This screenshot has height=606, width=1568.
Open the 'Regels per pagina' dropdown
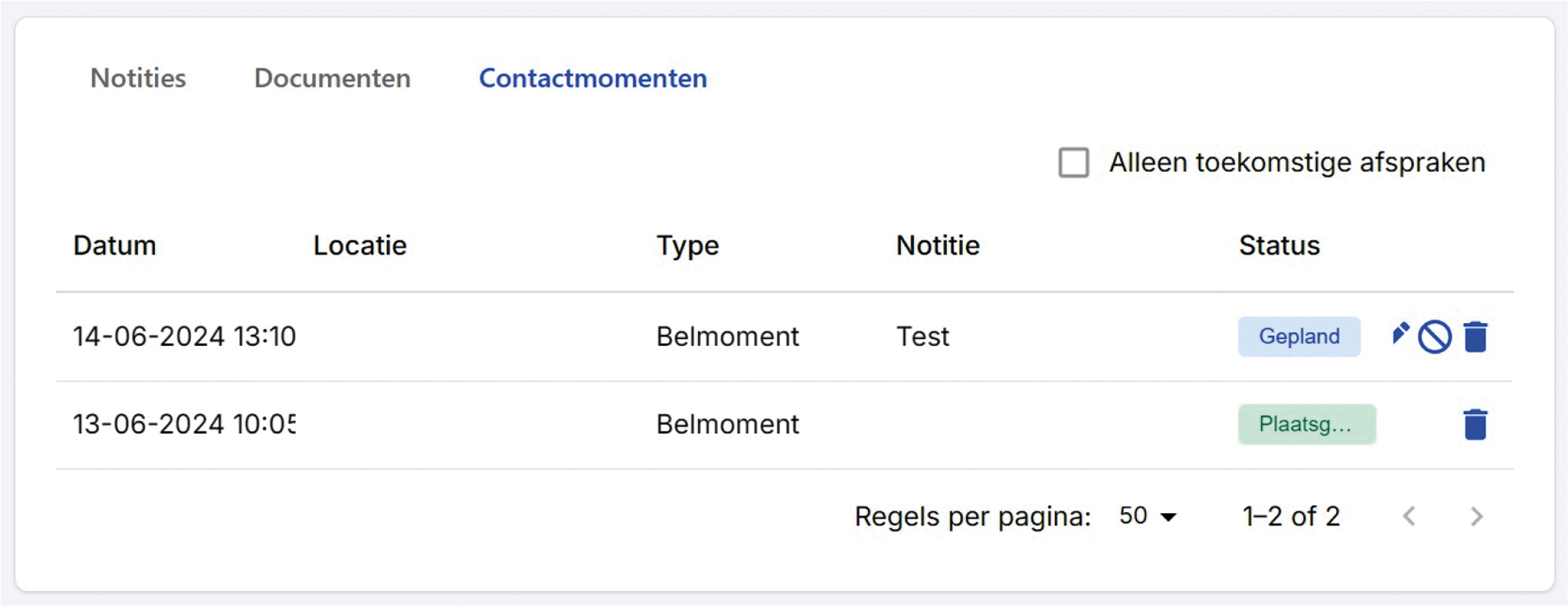click(1148, 517)
